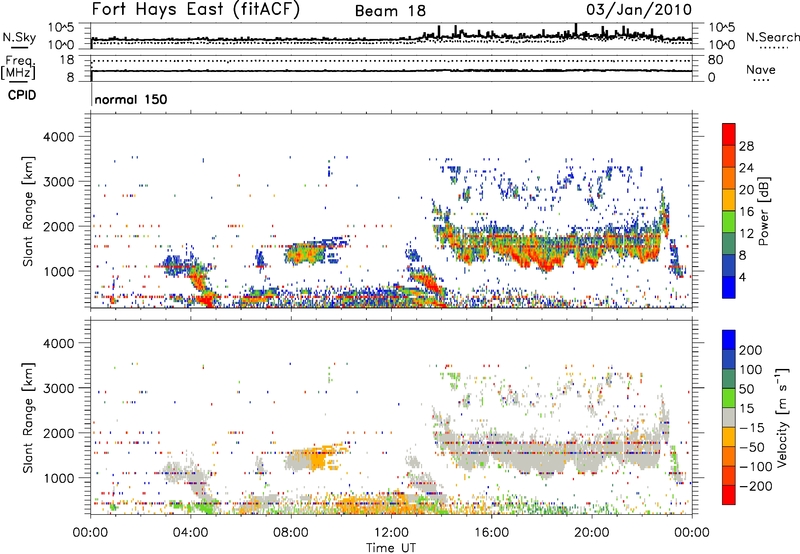Click the '04:00' time tick label
The width and height of the screenshot is (800, 554).
(x=191, y=533)
